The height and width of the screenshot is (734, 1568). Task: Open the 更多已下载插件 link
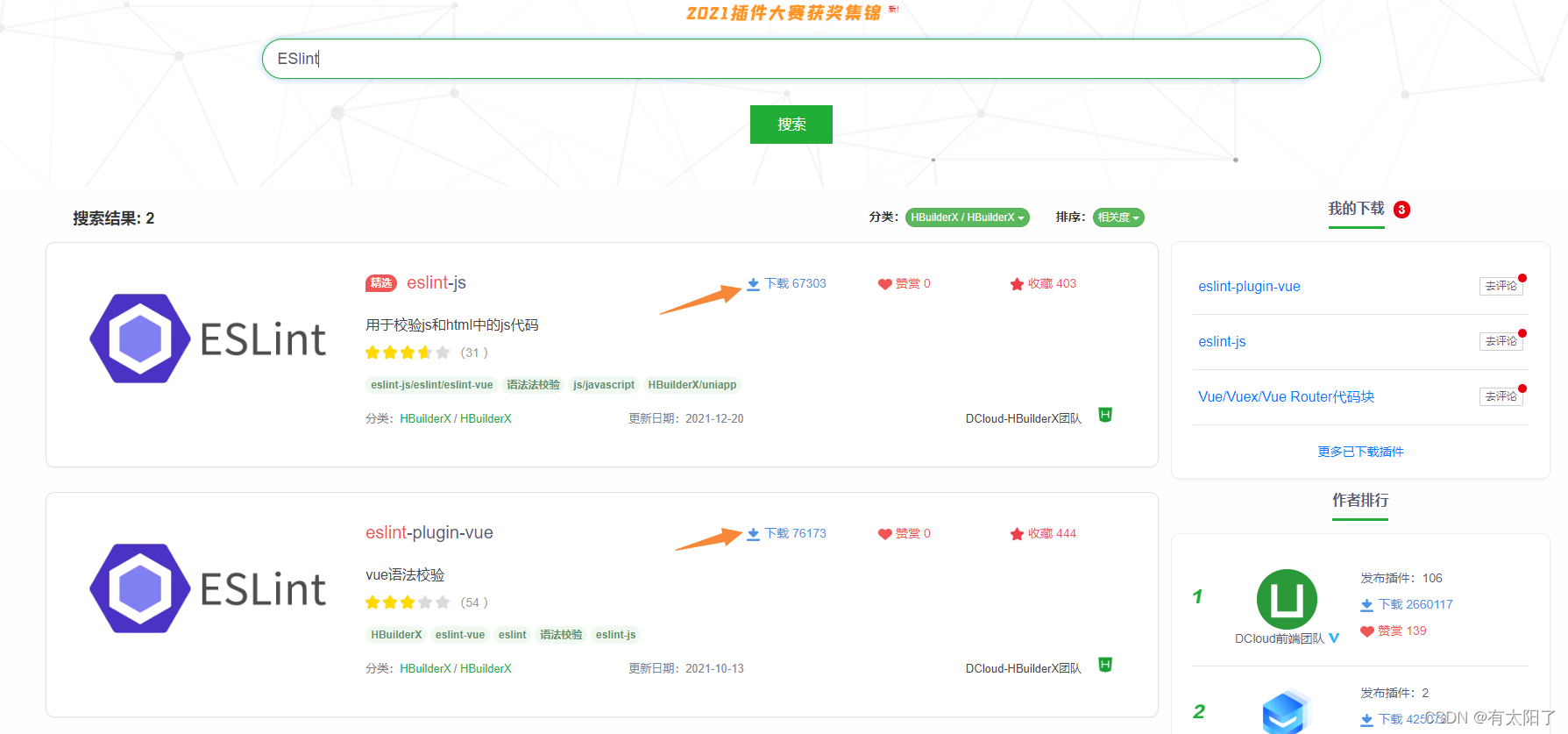(1360, 452)
